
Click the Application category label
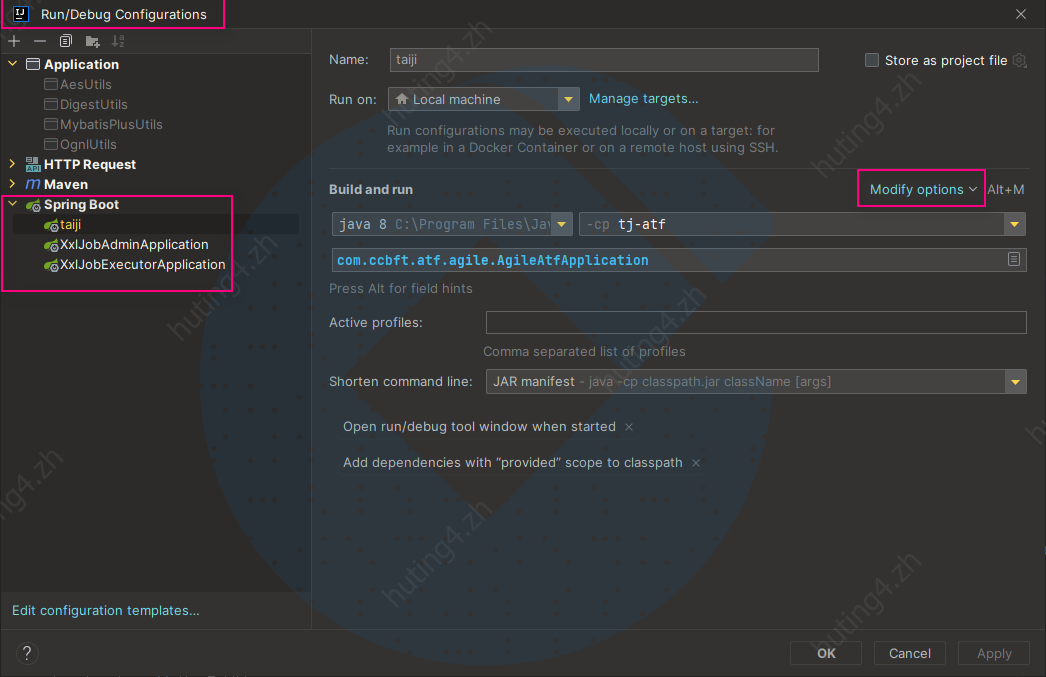pyautogui.click(x=81, y=64)
